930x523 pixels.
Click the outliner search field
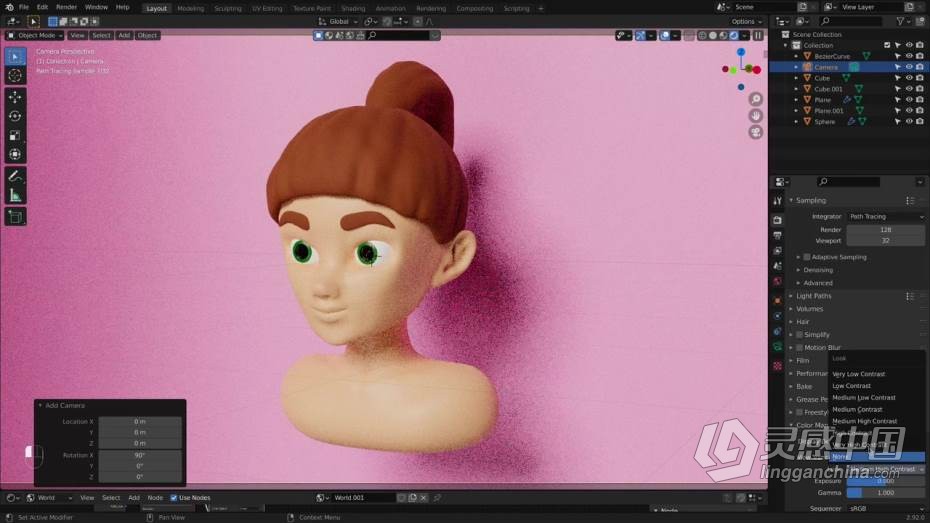tap(851, 21)
